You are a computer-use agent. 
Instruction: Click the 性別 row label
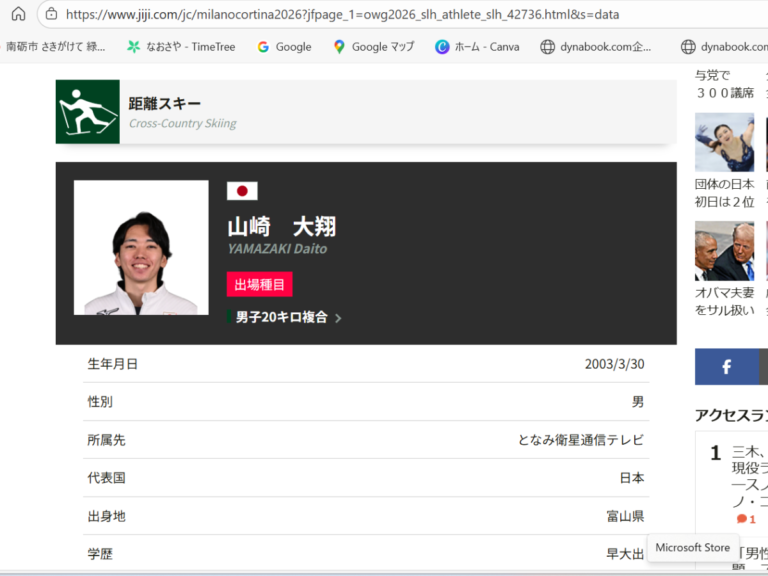coord(100,402)
